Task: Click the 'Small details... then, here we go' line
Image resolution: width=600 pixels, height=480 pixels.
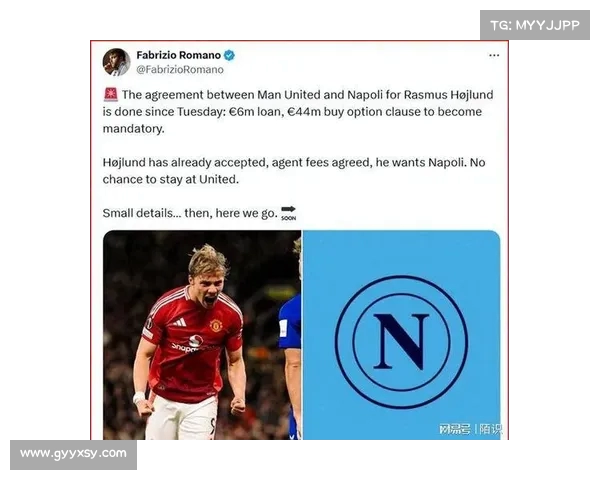Action: click(190, 213)
